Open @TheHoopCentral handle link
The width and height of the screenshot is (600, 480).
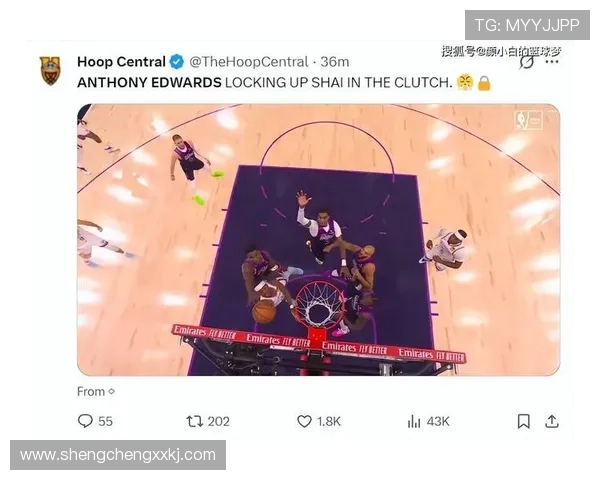coord(248,62)
